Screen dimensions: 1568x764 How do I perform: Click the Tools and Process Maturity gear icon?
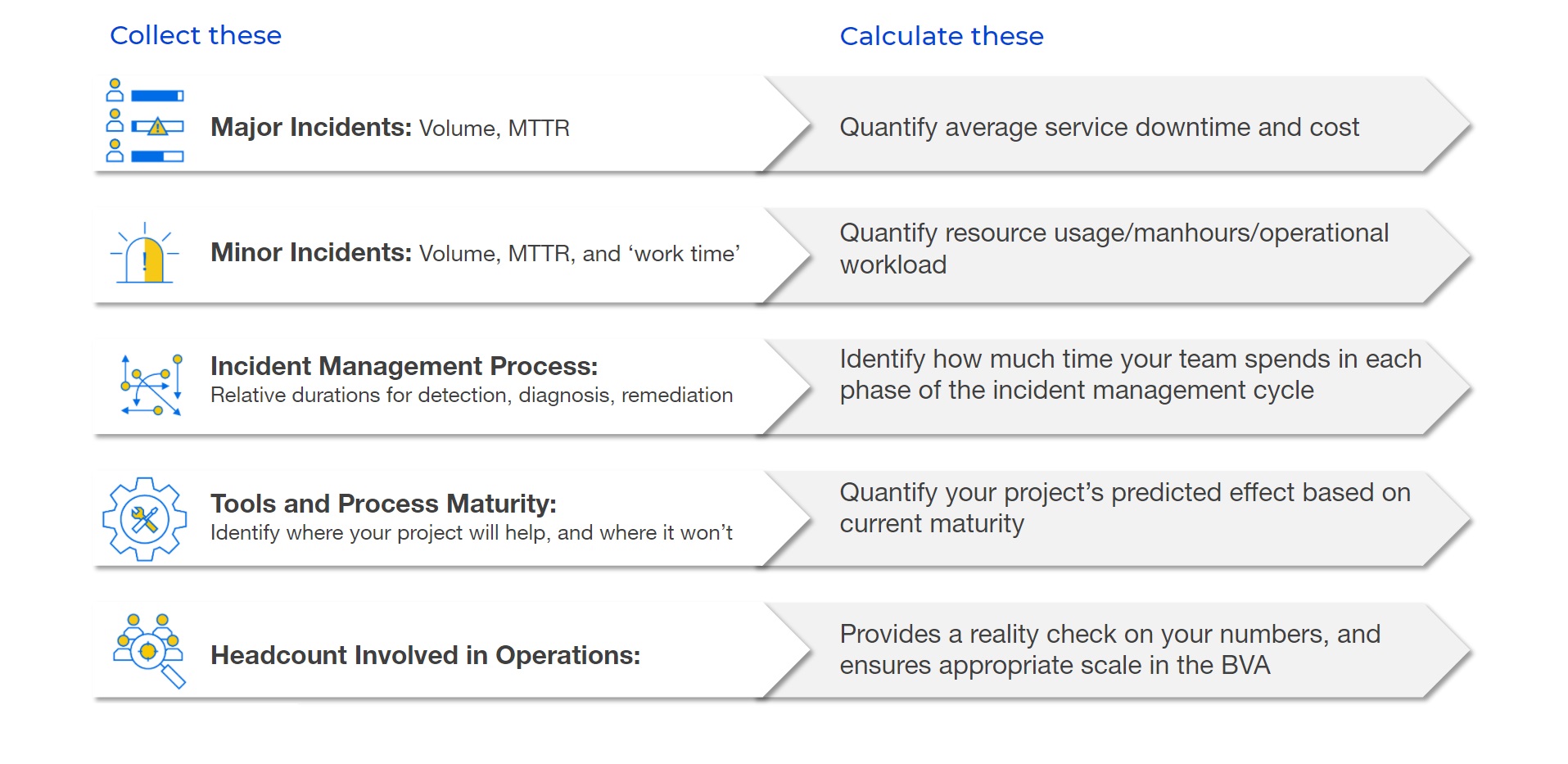[145, 519]
